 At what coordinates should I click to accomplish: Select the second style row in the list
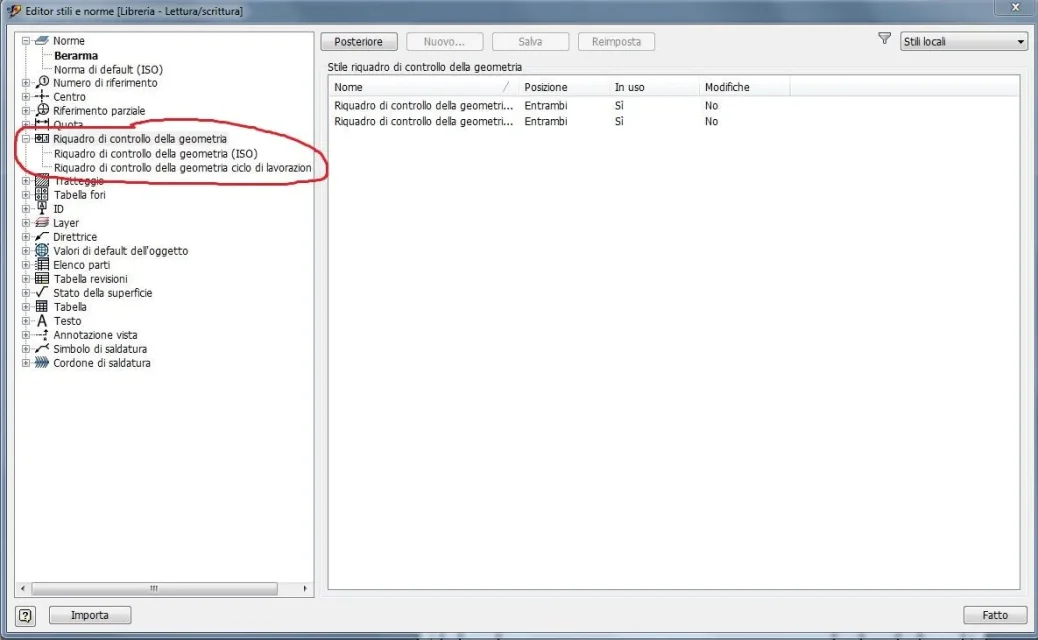click(673, 121)
